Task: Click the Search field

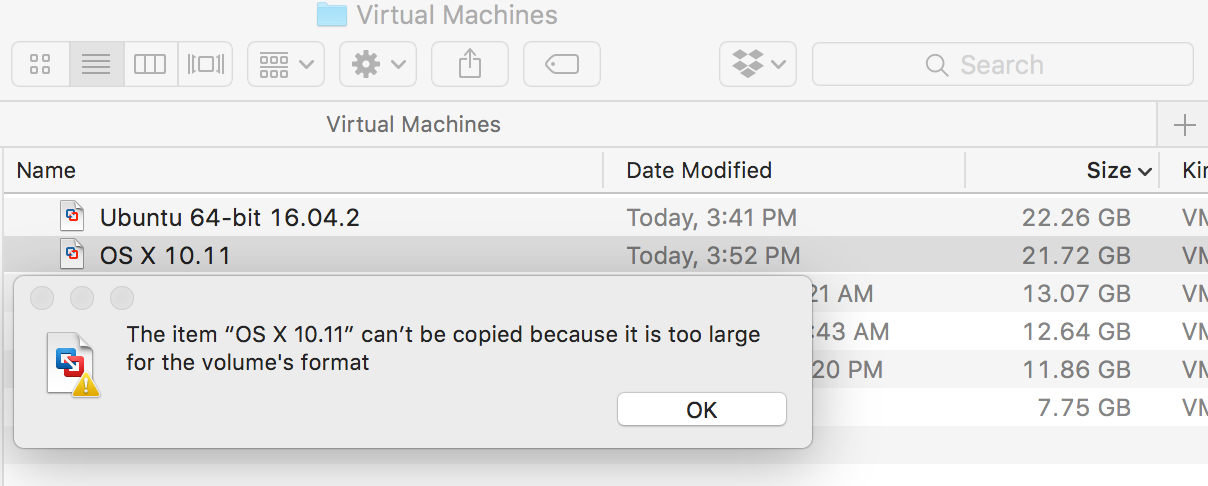Action: pyautogui.click(x=1003, y=65)
